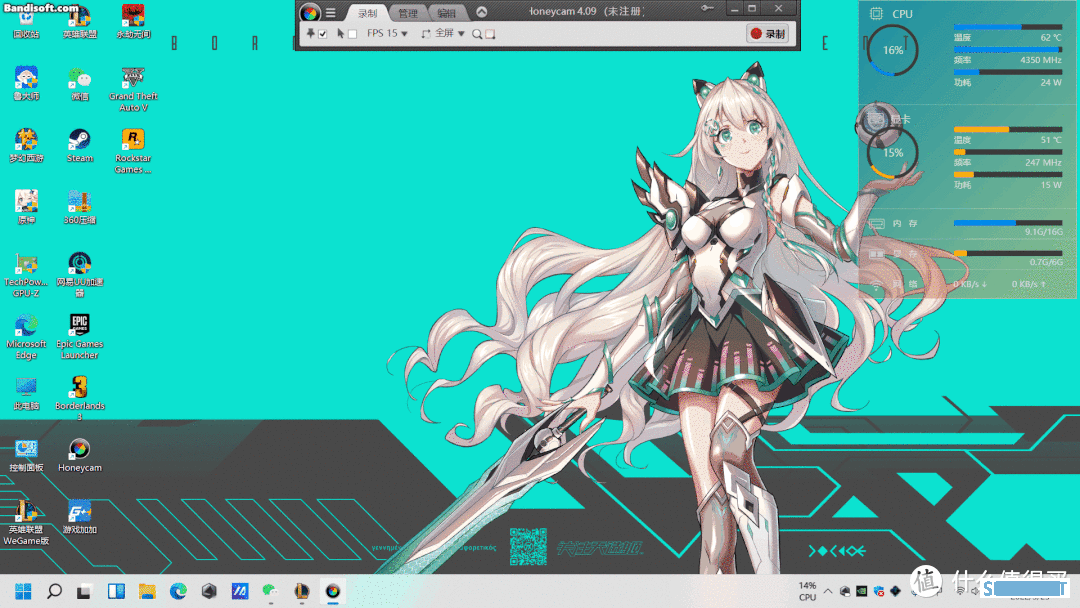Click the magnifier search-window icon in Honeycam

pos(477,34)
